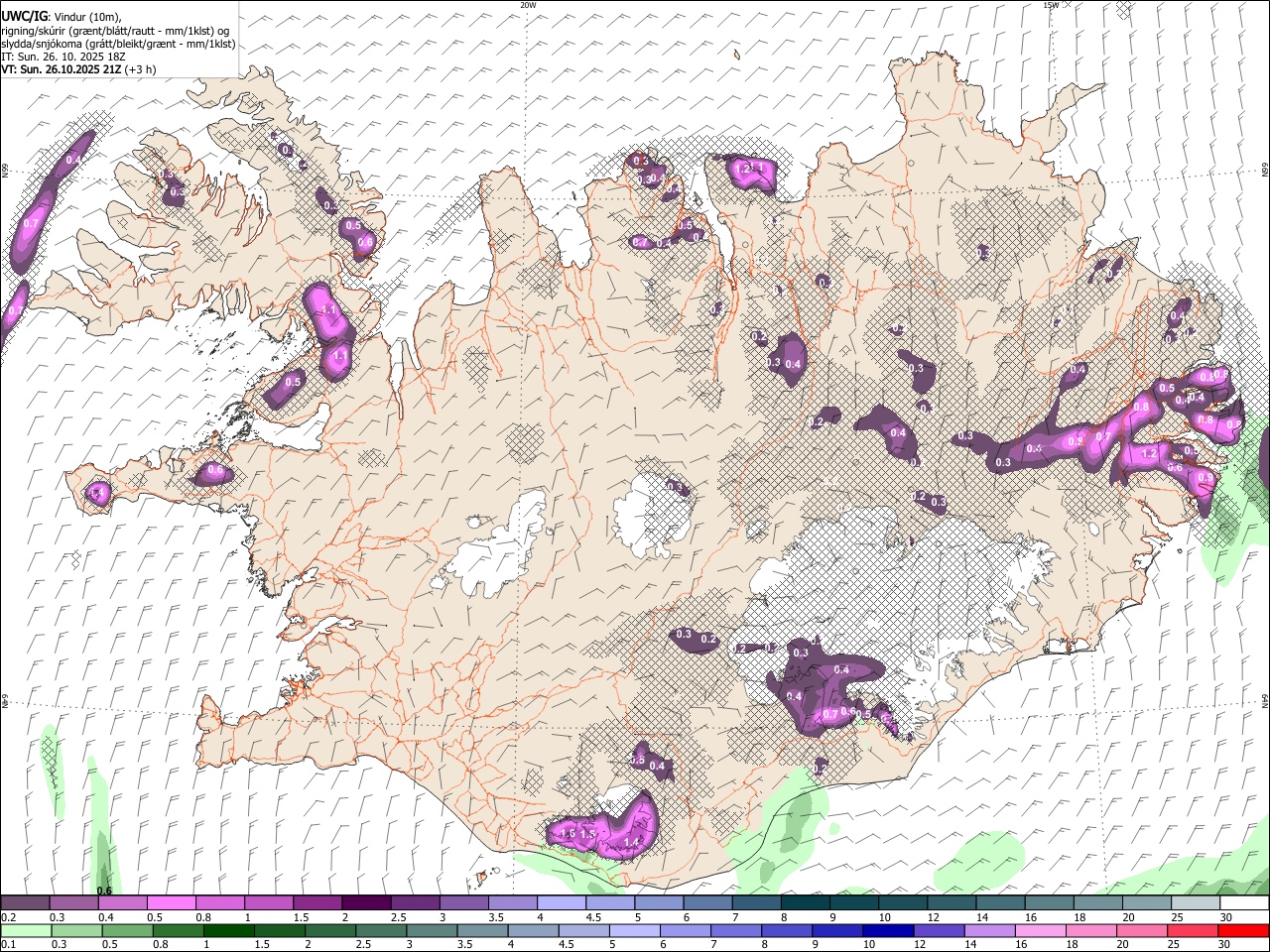Select the bright pink swatch above upper-row 0.5
1270x952 pixels.
click(172, 903)
